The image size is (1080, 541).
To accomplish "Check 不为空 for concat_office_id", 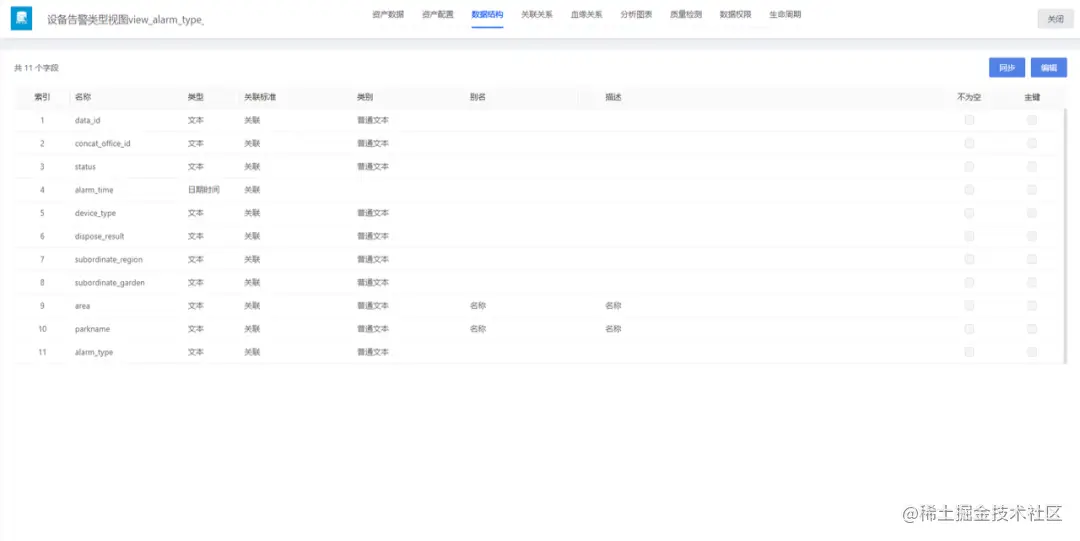I will pos(969,143).
